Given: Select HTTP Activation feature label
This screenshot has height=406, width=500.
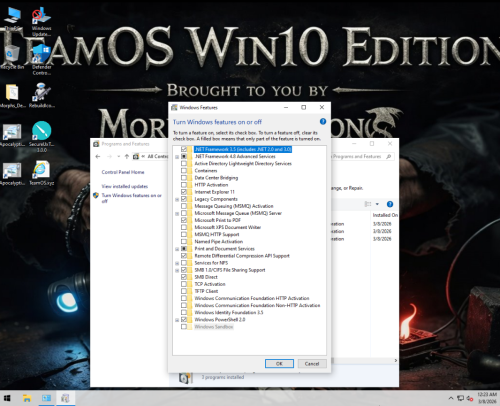Looking at the screenshot, I should pyautogui.click(x=211, y=185).
